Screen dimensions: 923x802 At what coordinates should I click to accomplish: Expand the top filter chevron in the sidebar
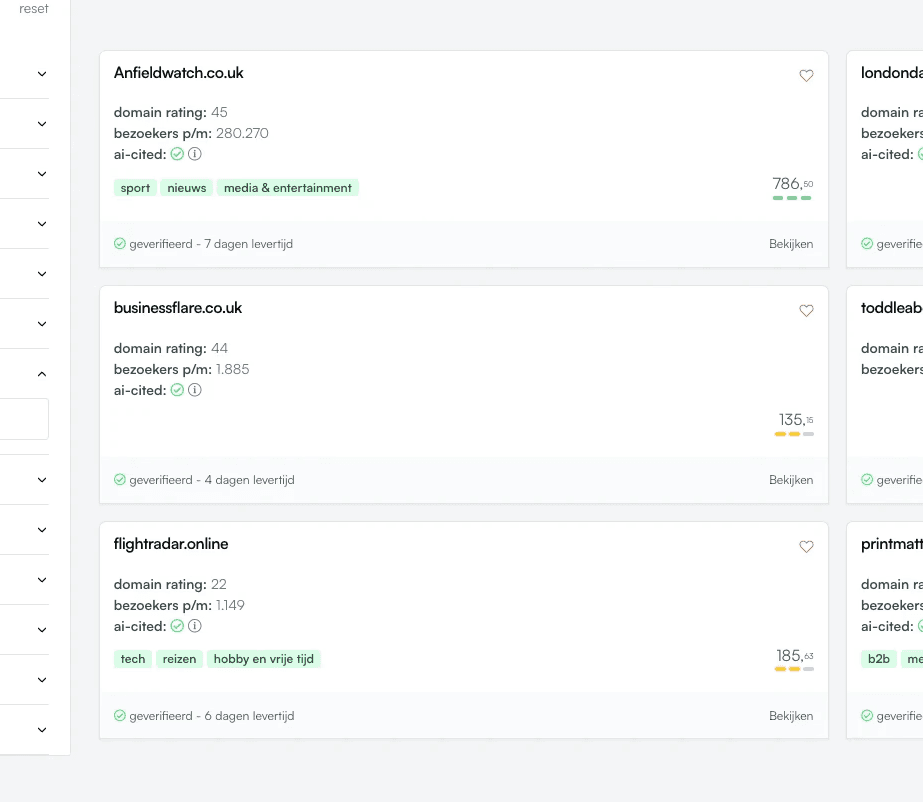tap(41, 73)
